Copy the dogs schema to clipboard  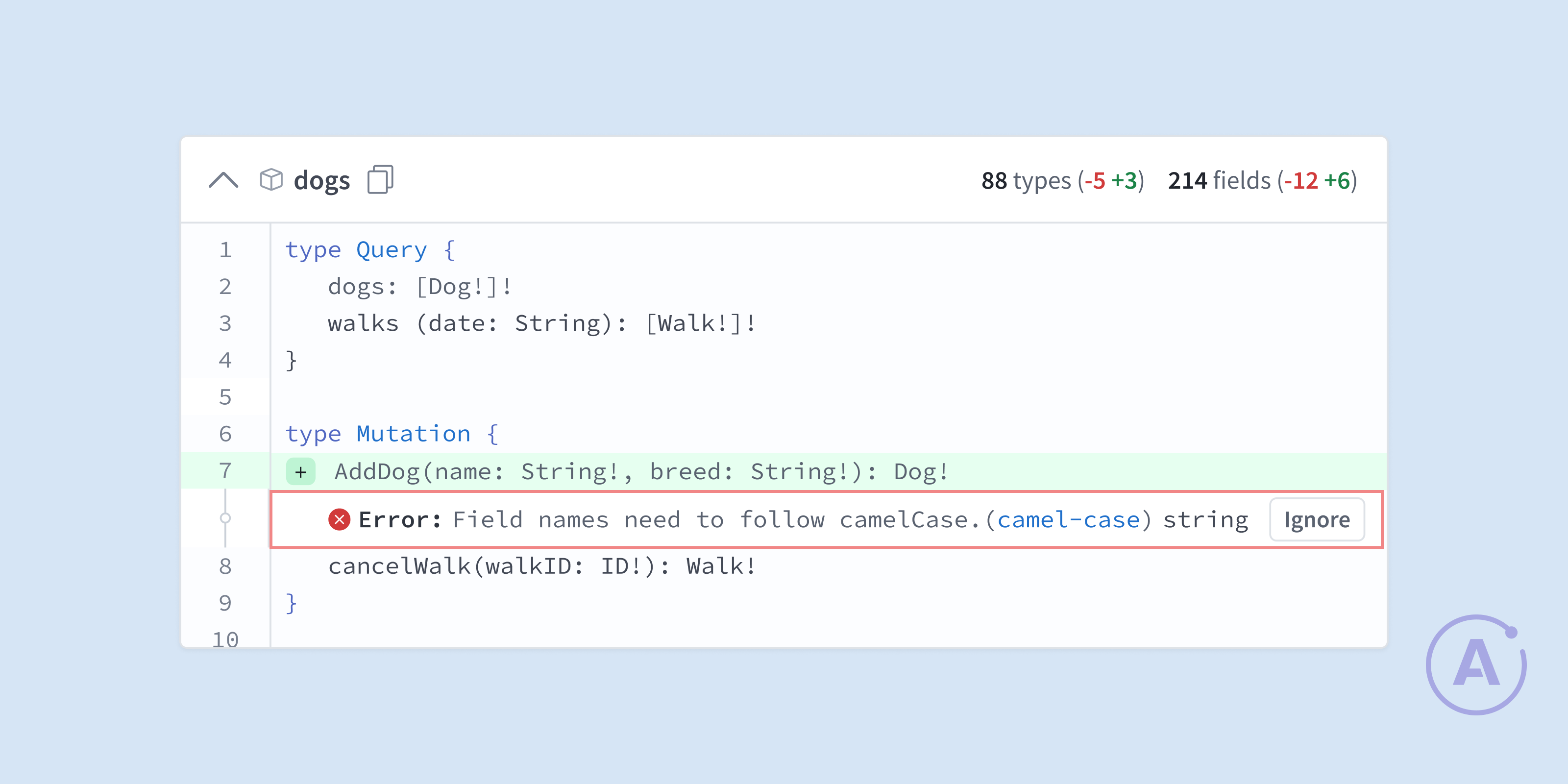(380, 179)
